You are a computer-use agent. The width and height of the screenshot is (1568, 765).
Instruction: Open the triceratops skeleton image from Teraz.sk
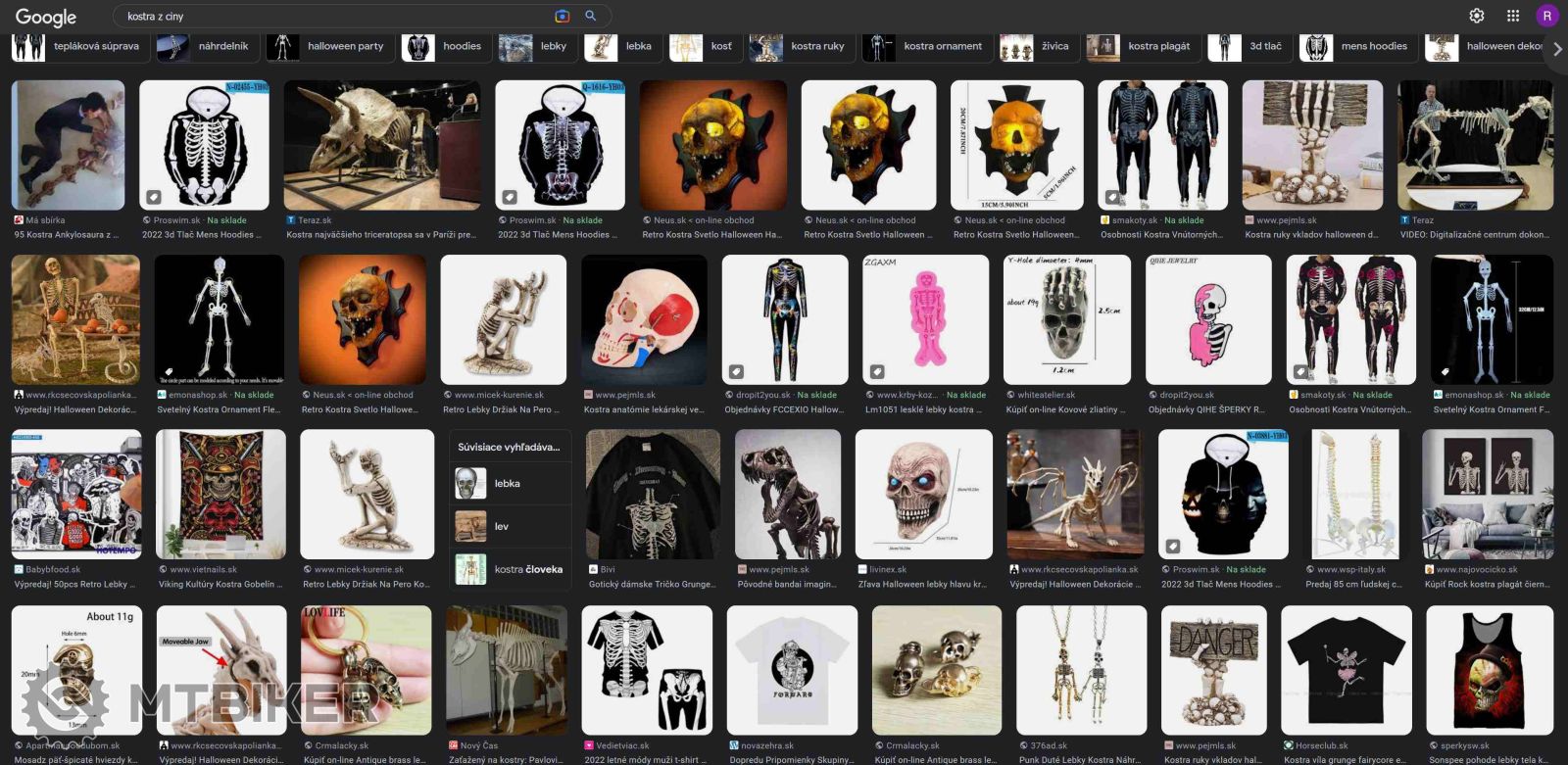click(381, 145)
